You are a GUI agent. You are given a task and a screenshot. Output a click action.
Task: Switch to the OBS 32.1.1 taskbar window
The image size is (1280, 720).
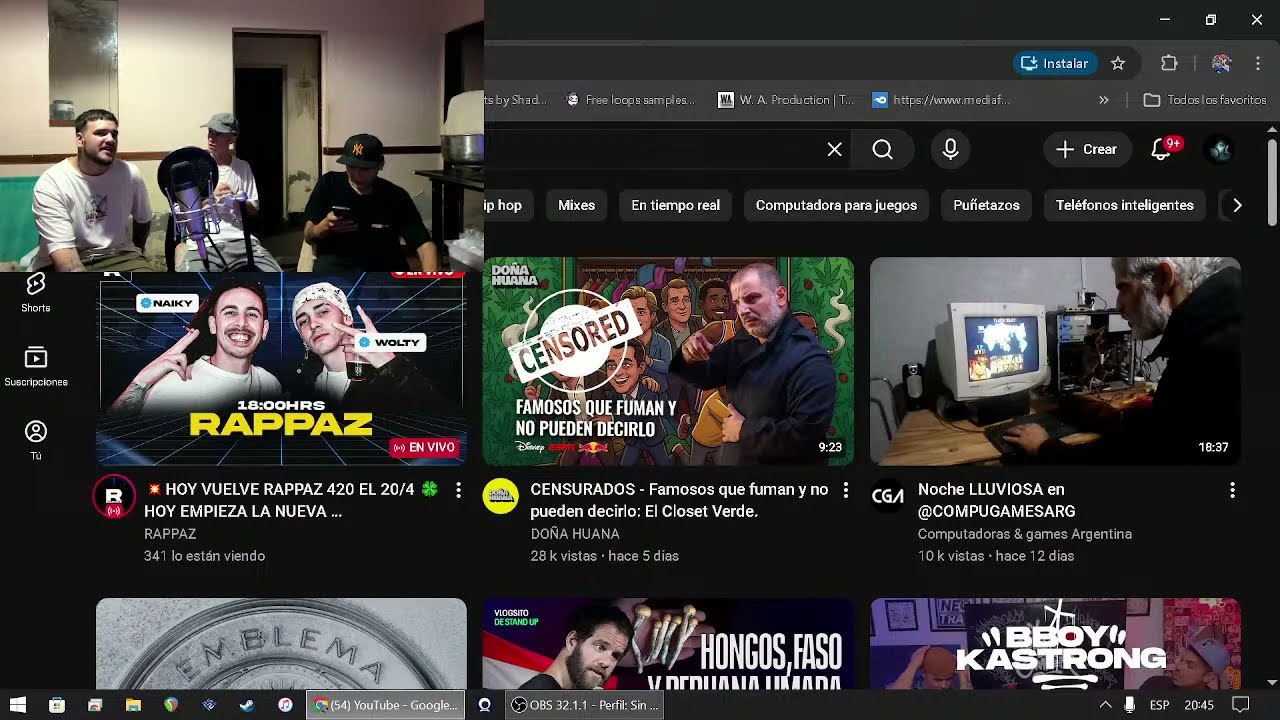tap(585, 705)
